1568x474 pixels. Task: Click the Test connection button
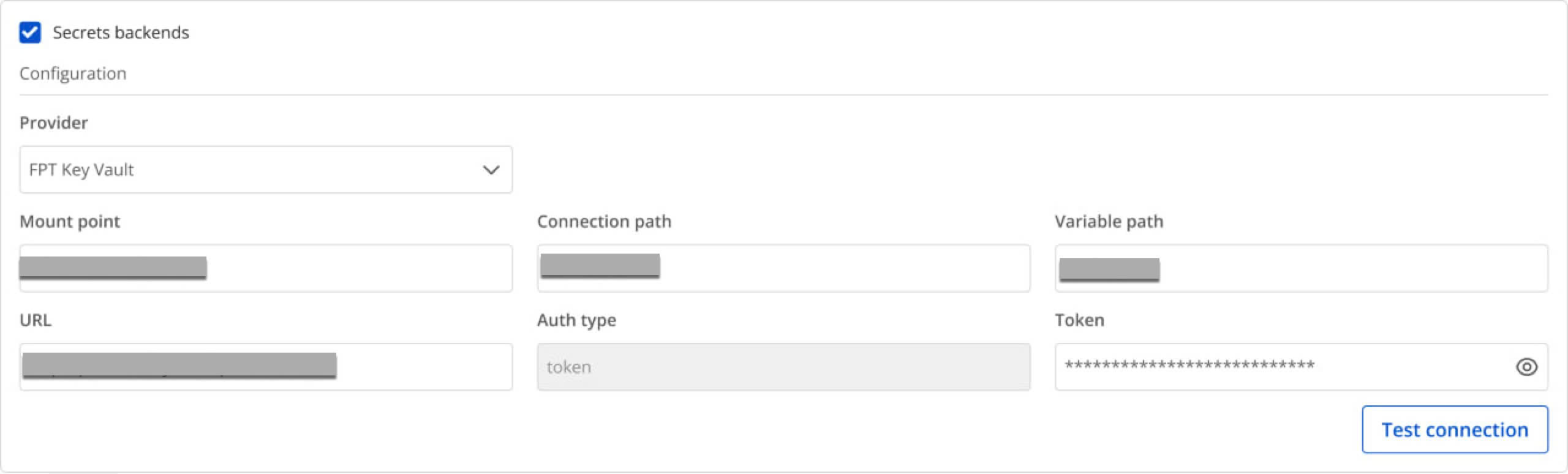tap(1455, 429)
